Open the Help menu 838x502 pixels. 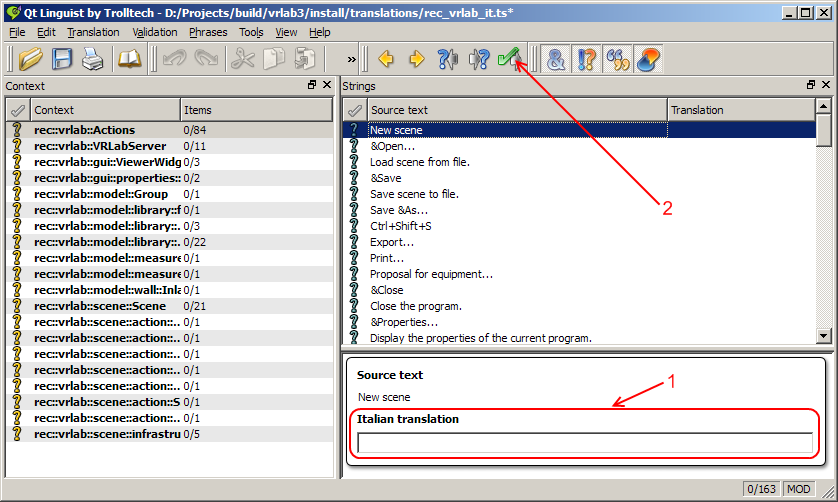[320, 32]
